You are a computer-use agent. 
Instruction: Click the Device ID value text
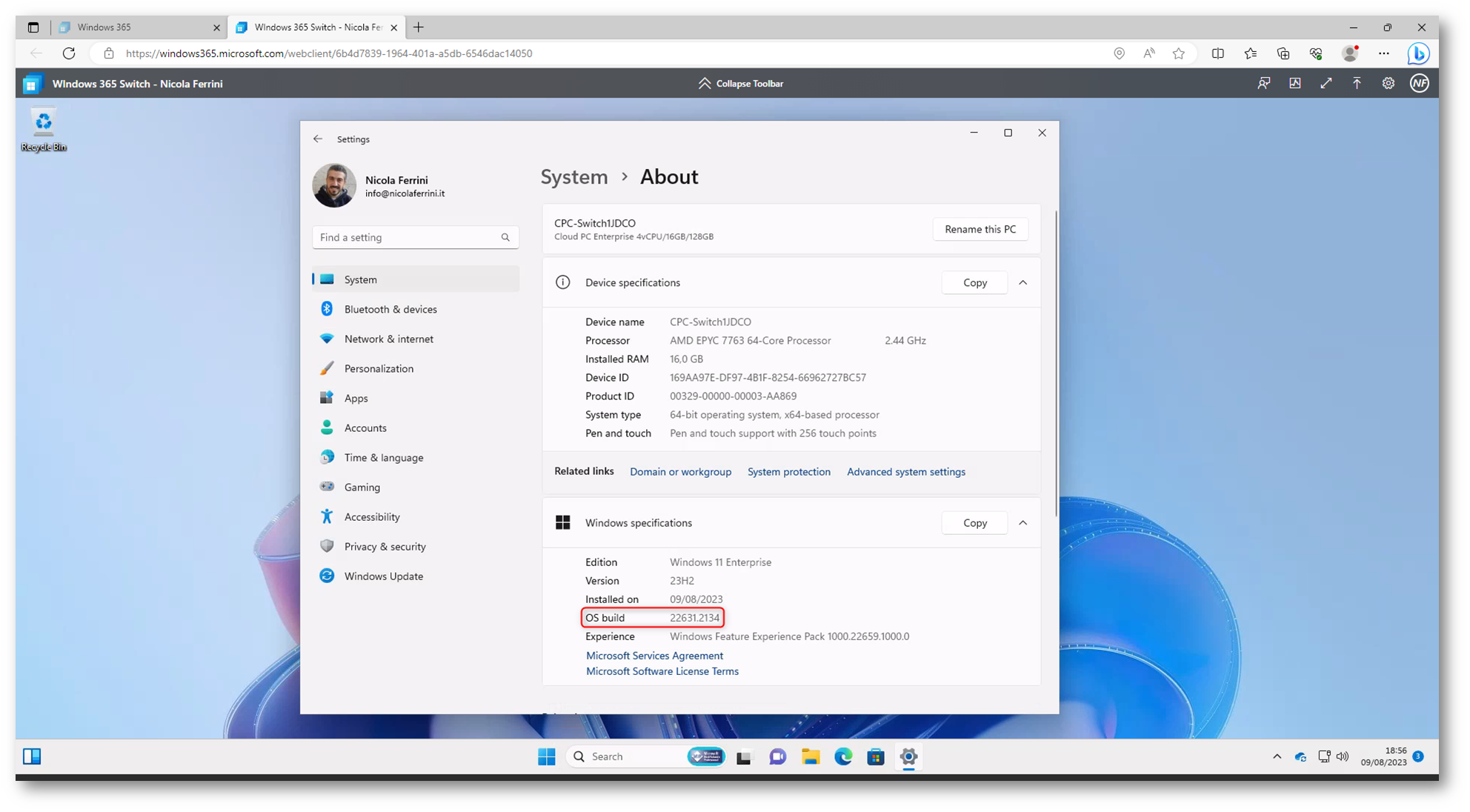coord(768,377)
